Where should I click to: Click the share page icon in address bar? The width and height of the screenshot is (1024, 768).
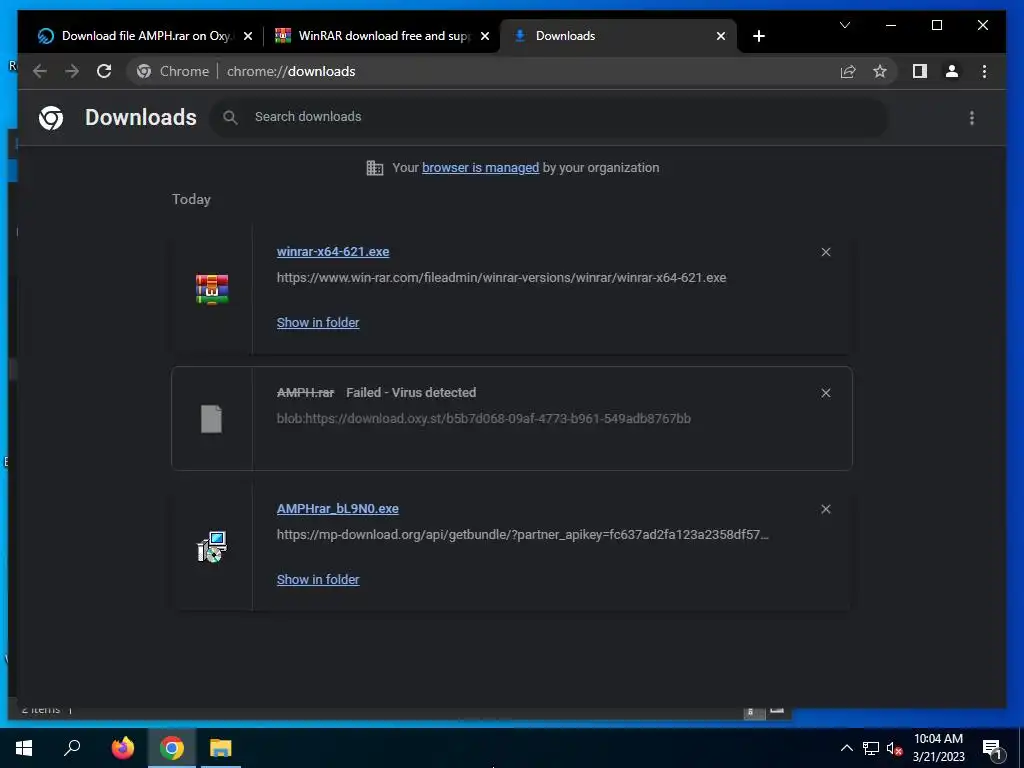(848, 71)
